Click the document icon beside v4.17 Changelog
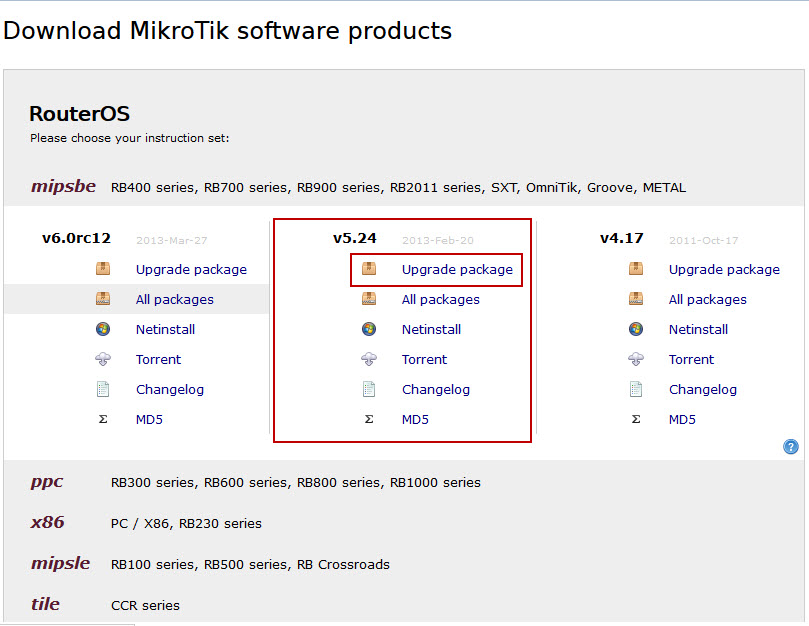 (636, 389)
